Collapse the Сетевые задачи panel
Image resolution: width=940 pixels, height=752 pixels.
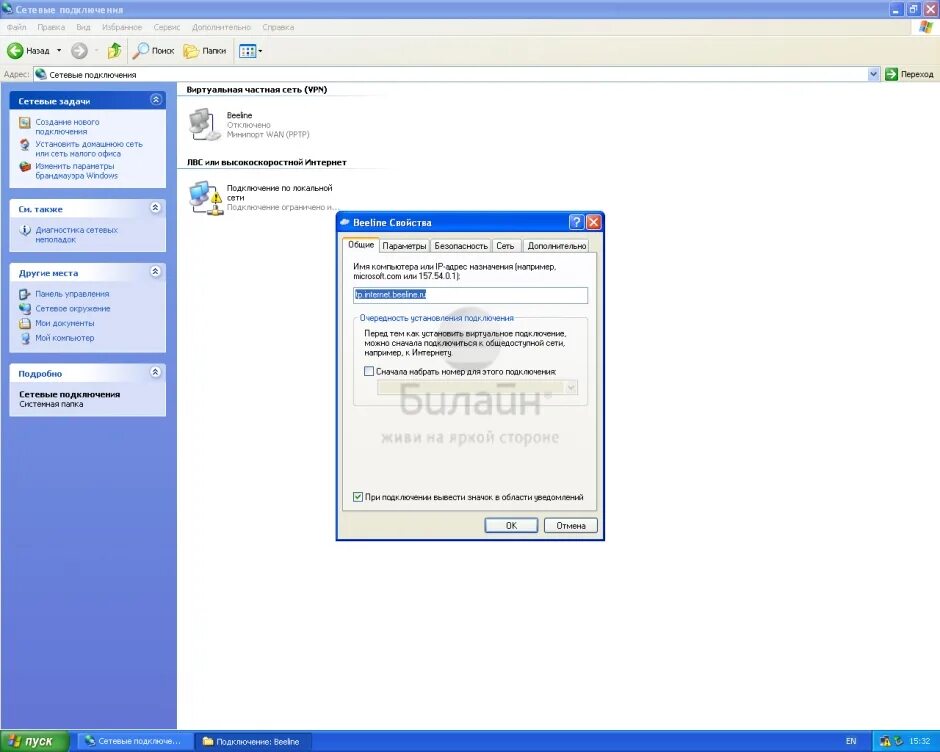[155, 100]
